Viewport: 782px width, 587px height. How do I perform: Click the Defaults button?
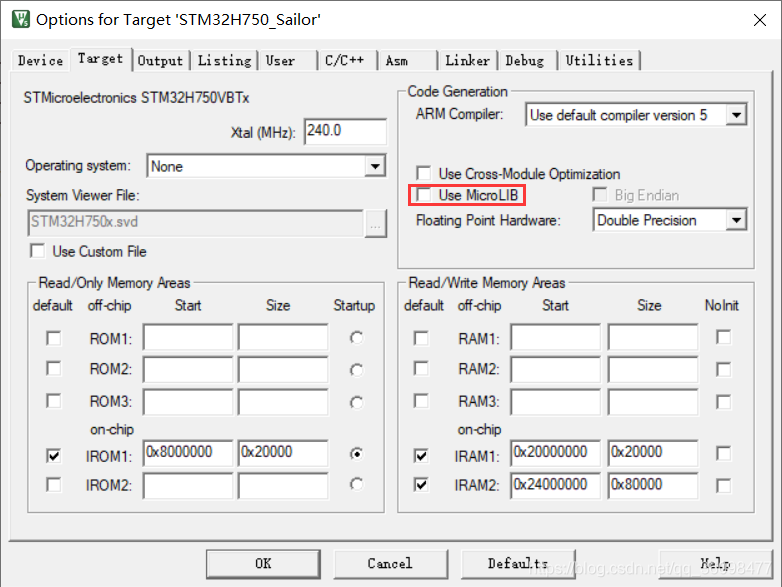[x=518, y=564]
